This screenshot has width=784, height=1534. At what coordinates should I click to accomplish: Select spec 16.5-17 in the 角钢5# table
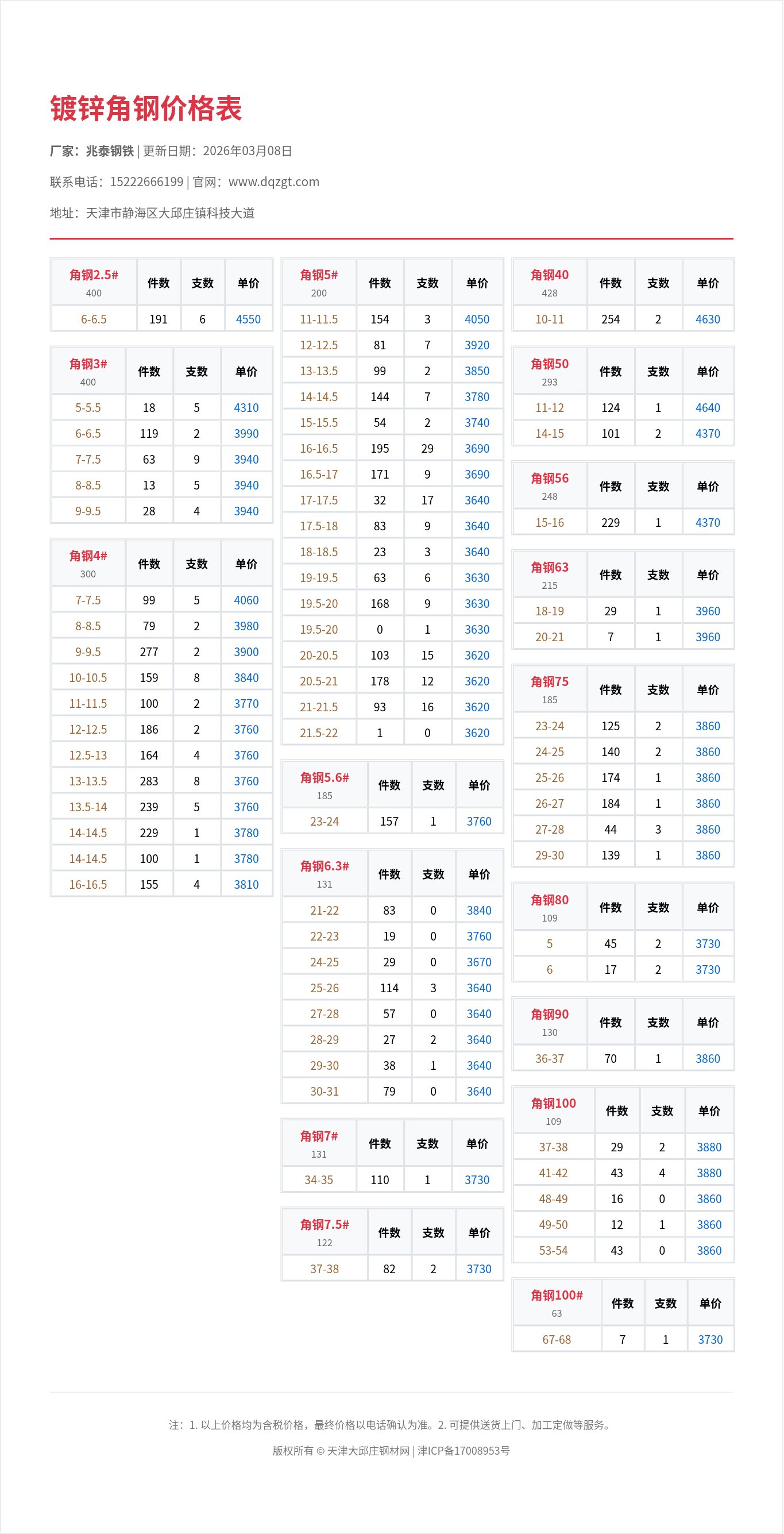[319, 475]
